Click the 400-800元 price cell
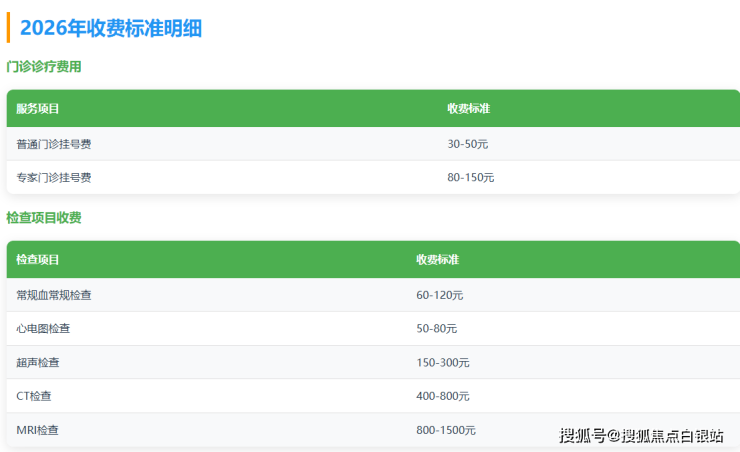This screenshot has width=740, height=452. click(443, 396)
